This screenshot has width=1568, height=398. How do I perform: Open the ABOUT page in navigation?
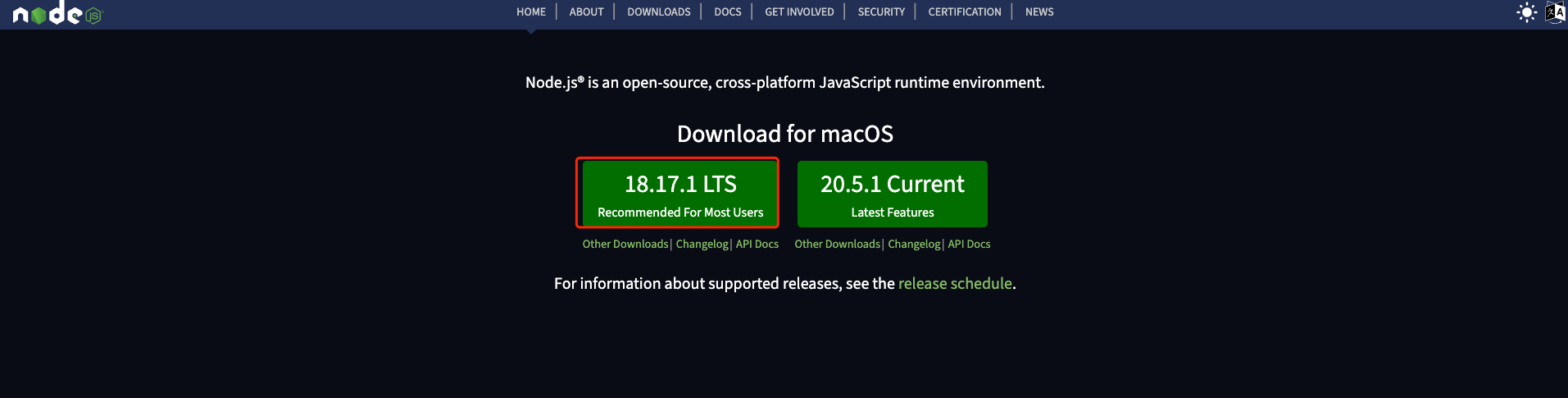click(x=586, y=12)
